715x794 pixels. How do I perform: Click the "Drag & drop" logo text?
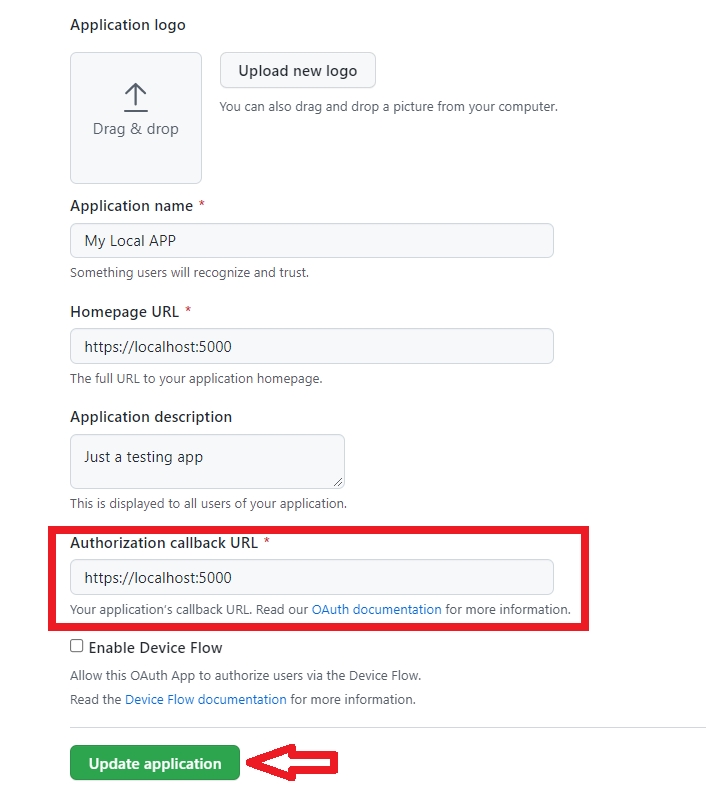135,129
